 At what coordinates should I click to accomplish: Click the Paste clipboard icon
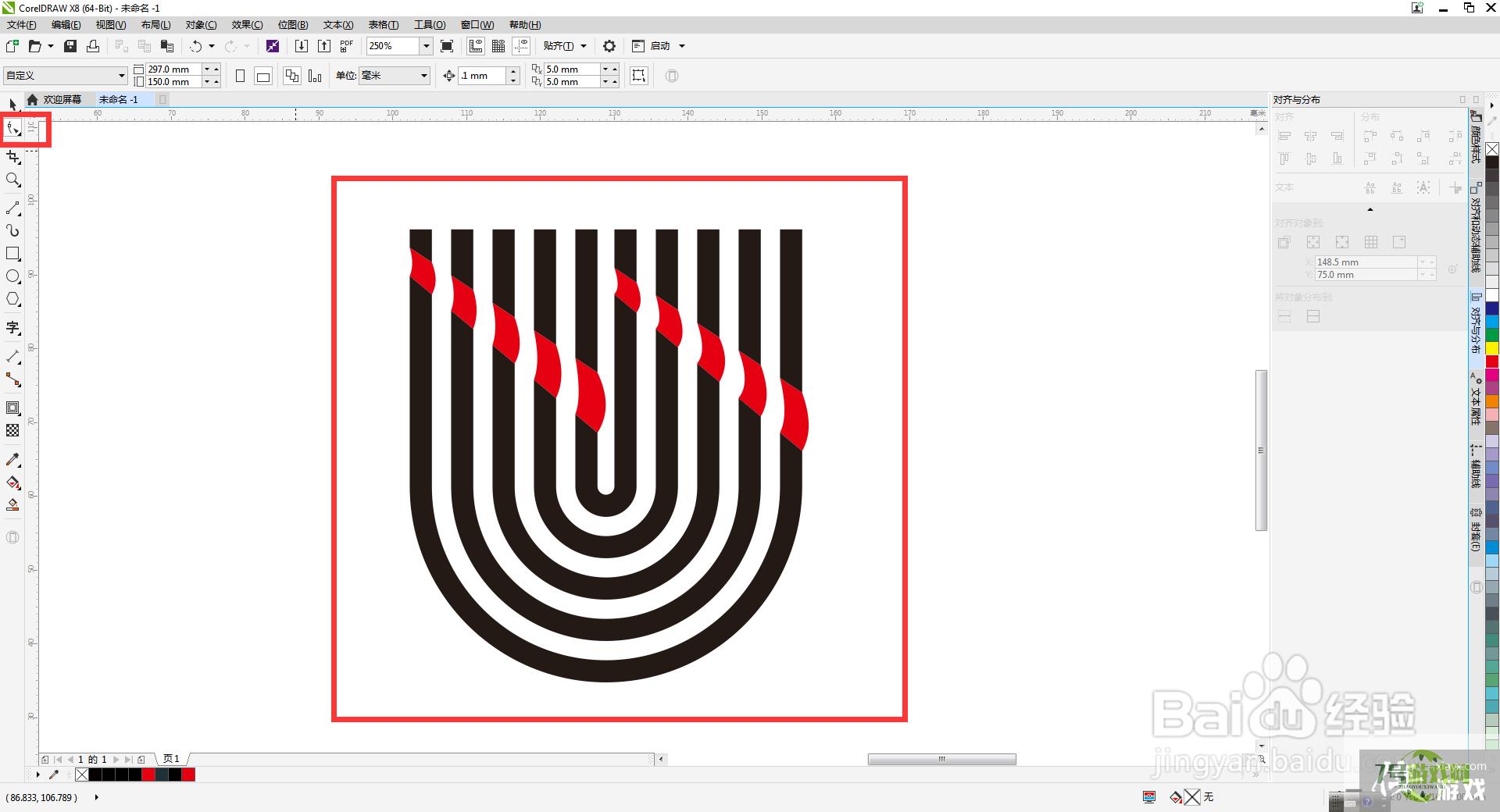pos(167,46)
